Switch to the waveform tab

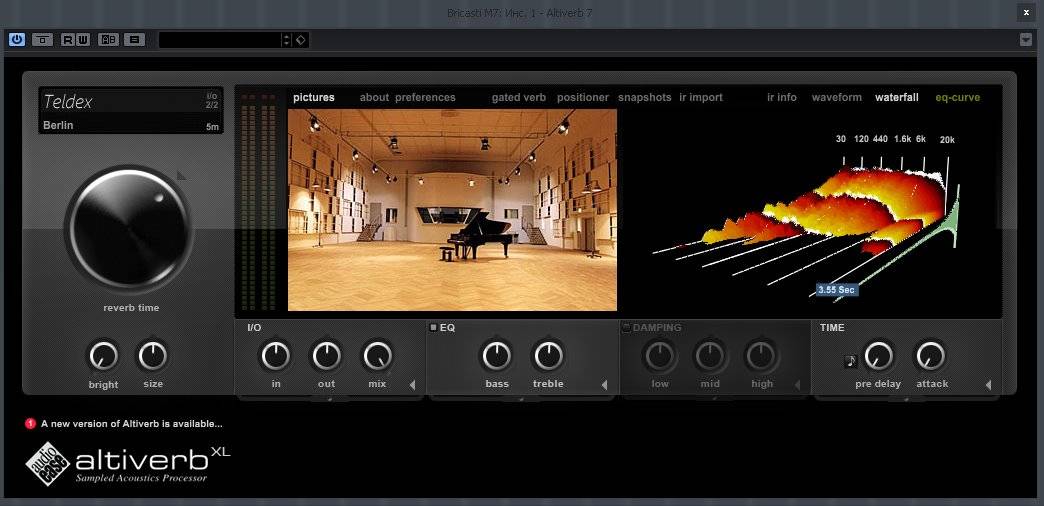point(836,98)
